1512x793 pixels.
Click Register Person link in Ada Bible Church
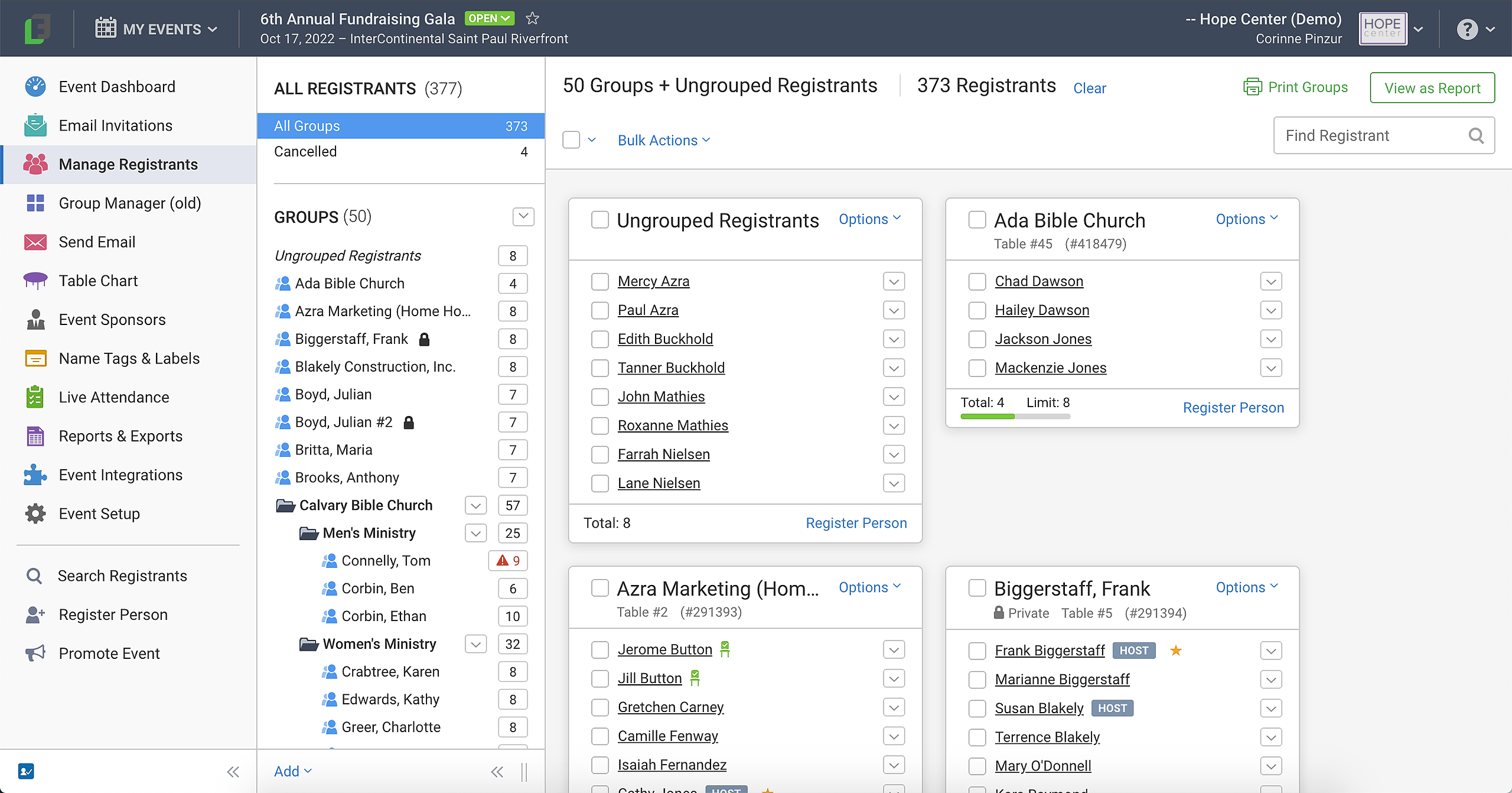(1233, 408)
